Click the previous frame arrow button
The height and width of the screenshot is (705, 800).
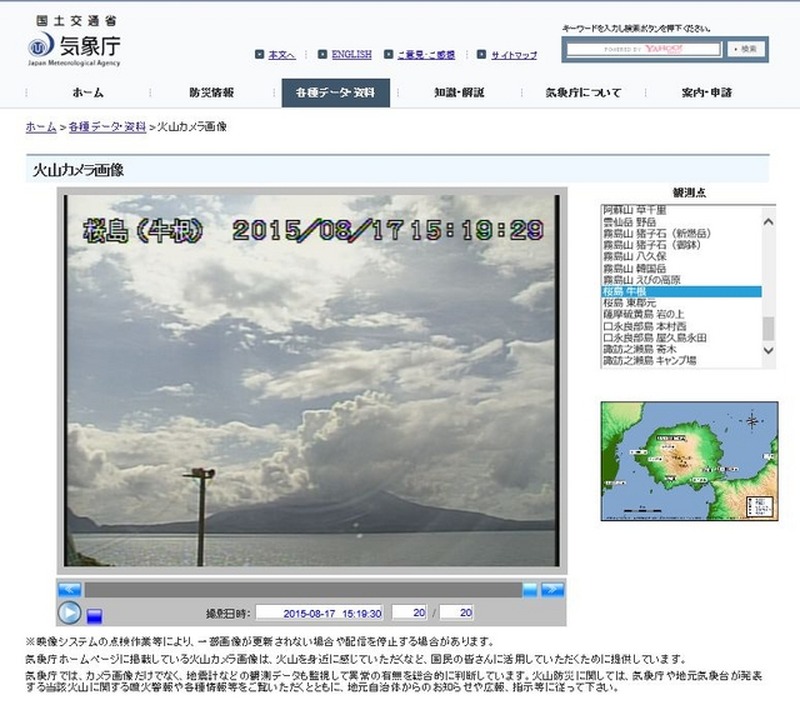pos(69,589)
